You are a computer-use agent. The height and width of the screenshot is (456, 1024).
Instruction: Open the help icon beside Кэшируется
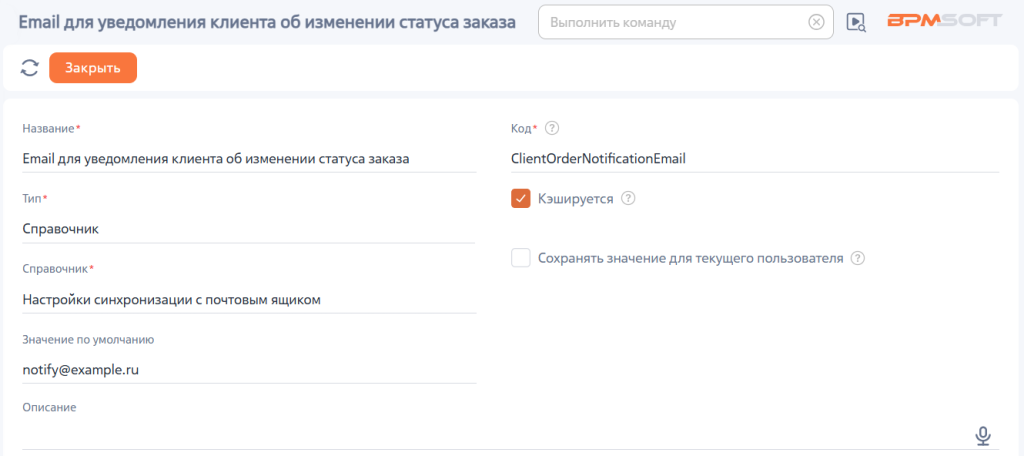click(628, 199)
